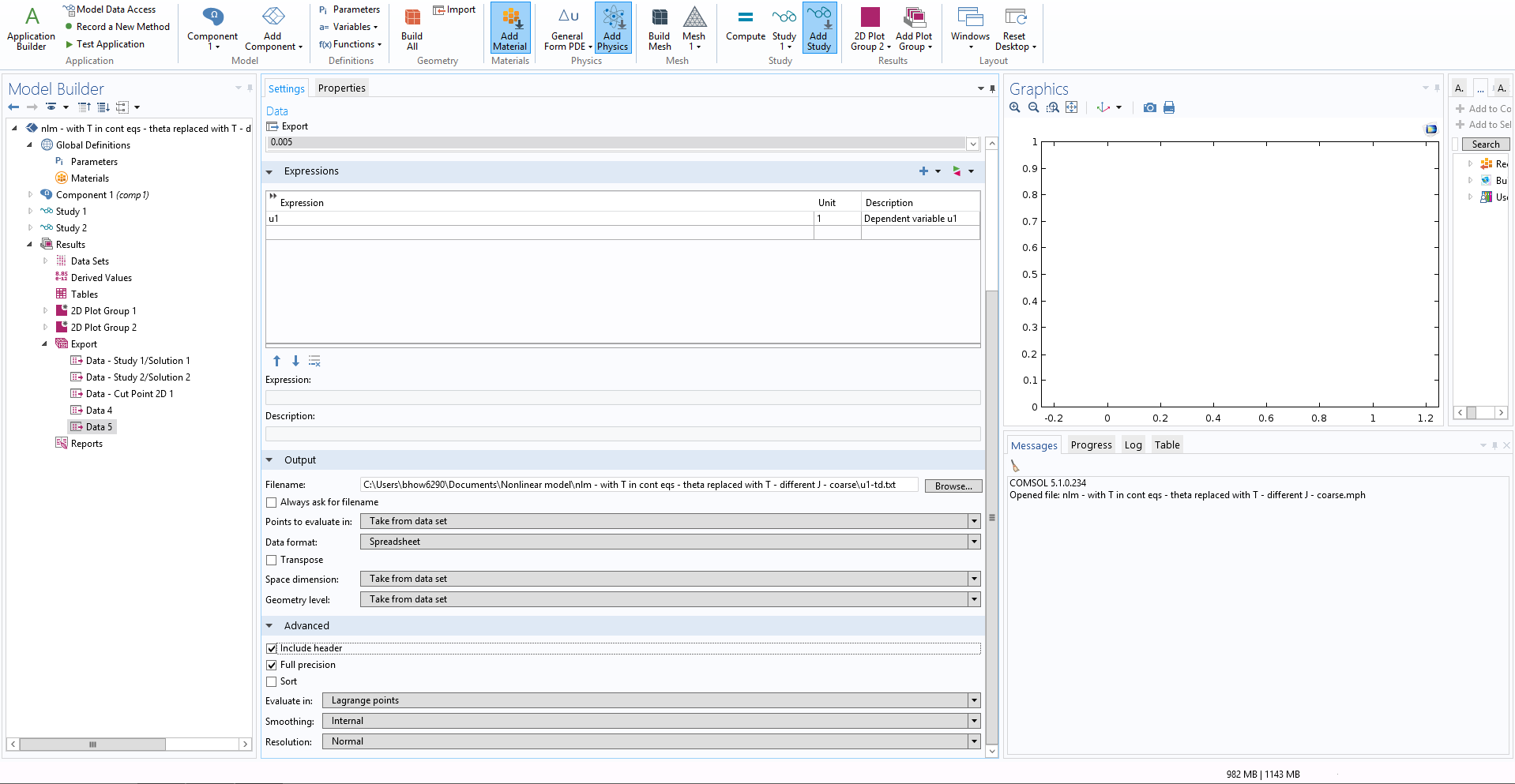Viewport: 1515px width, 784px height.
Task: Click the Graphics snapshot camera icon
Action: coord(1149,107)
